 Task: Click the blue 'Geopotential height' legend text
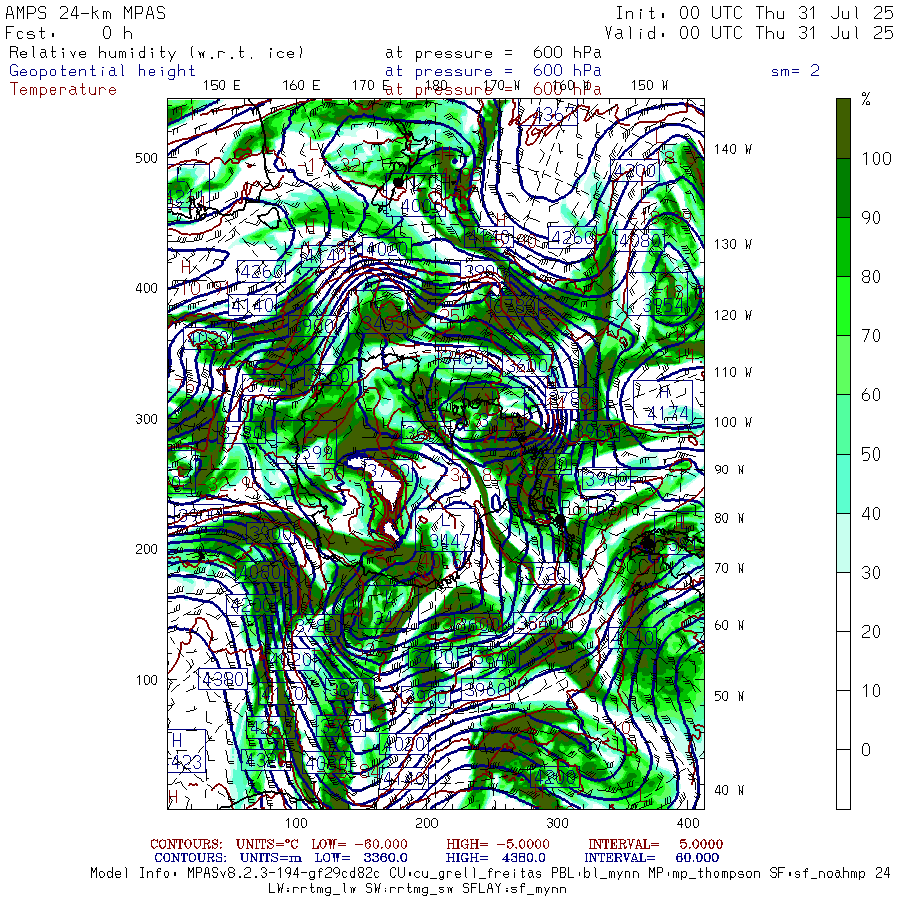click(x=102, y=71)
